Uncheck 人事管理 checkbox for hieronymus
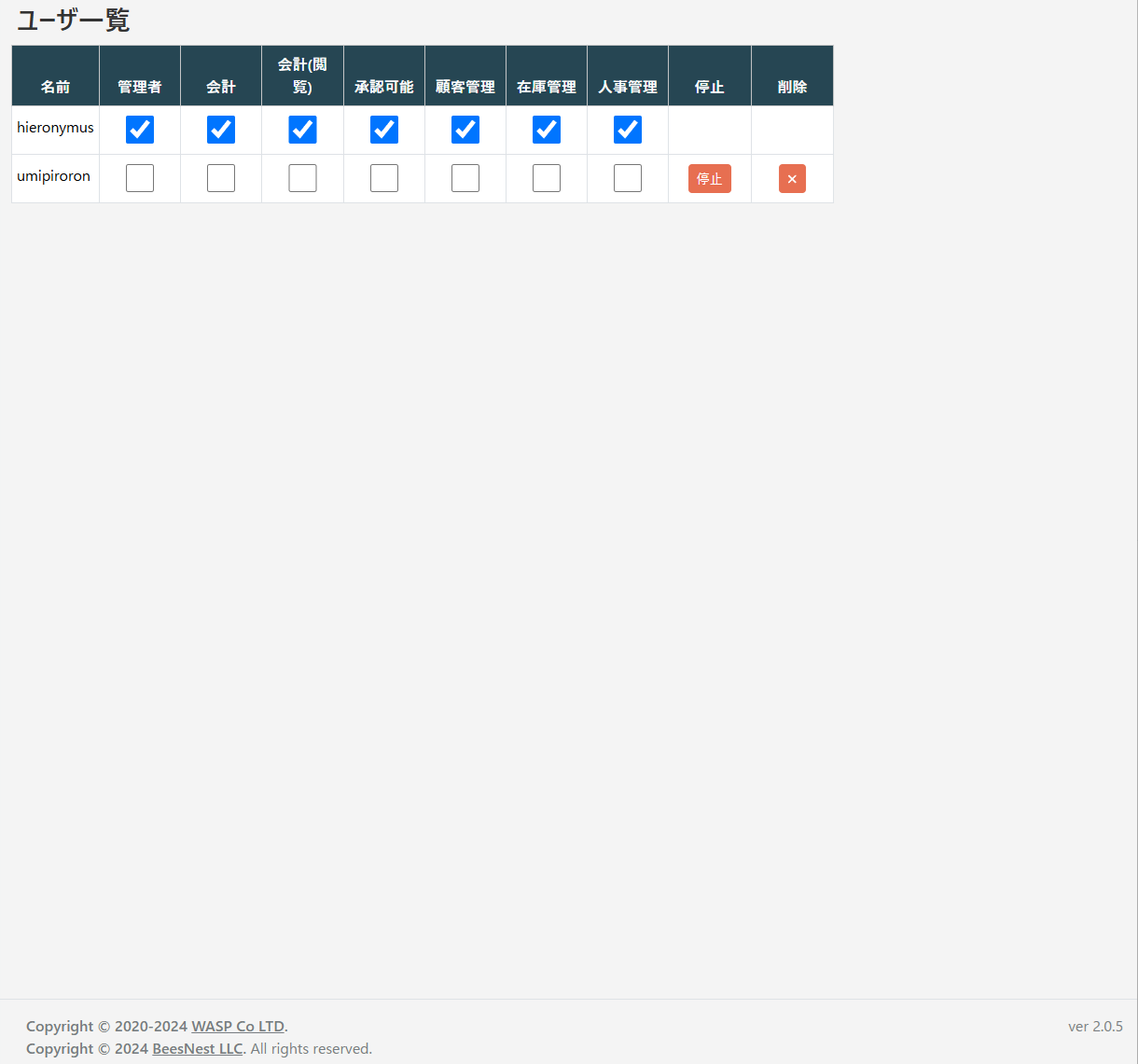 (628, 130)
